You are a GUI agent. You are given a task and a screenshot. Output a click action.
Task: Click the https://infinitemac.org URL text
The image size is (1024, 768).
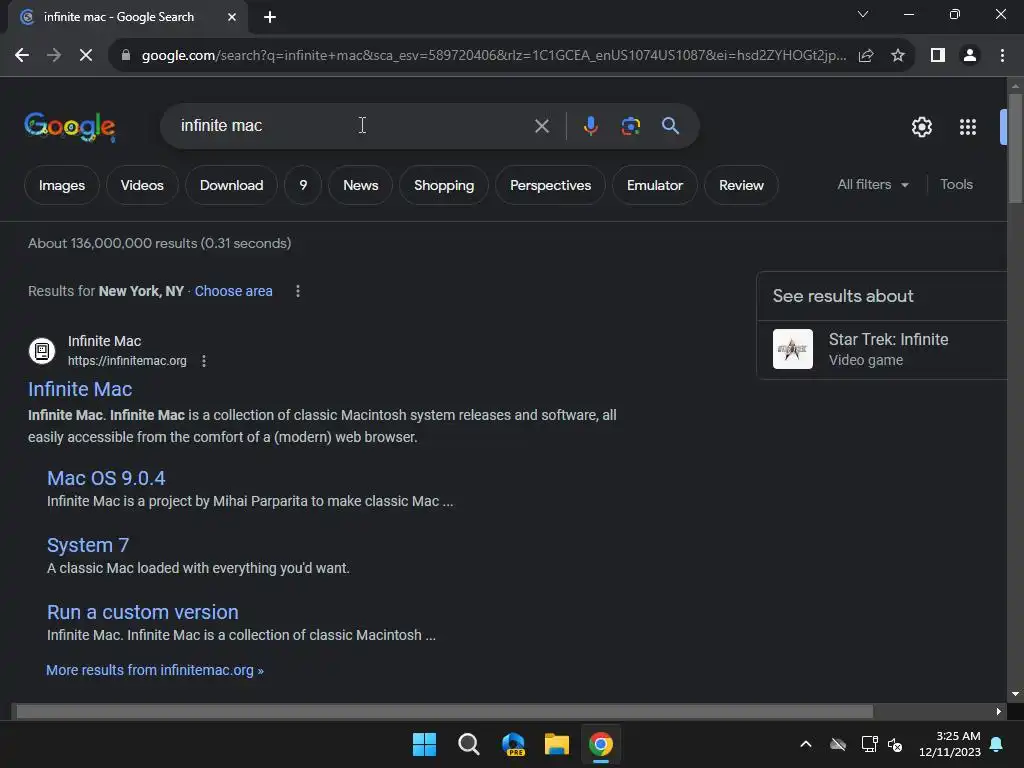click(x=127, y=361)
